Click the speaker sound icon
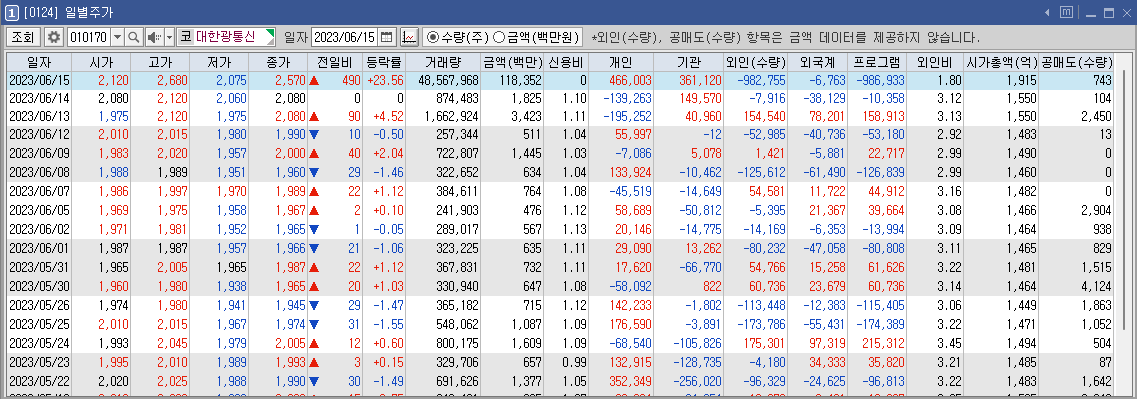Image resolution: width=1137 pixels, height=399 pixels. point(154,37)
